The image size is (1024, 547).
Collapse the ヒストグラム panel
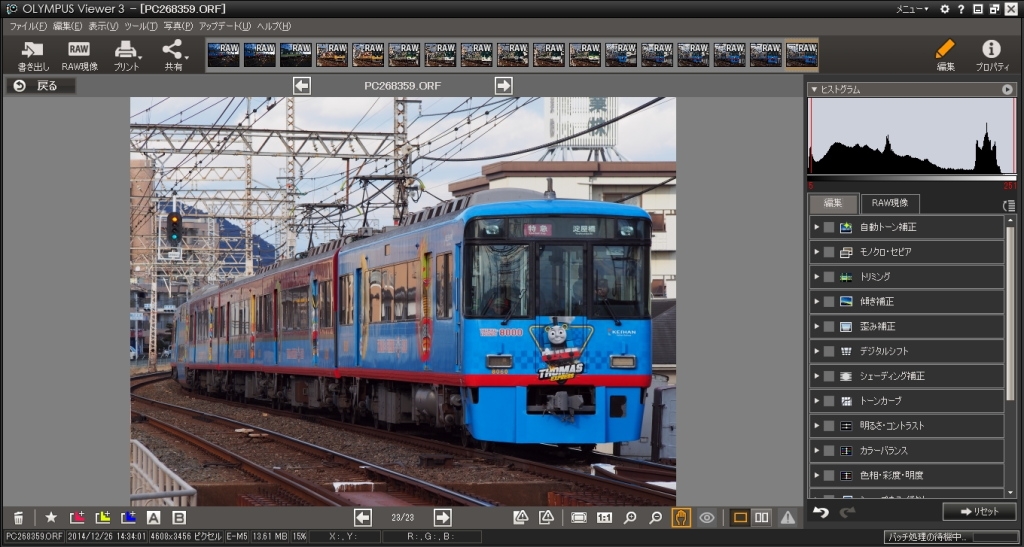click(x=814, y=90)
